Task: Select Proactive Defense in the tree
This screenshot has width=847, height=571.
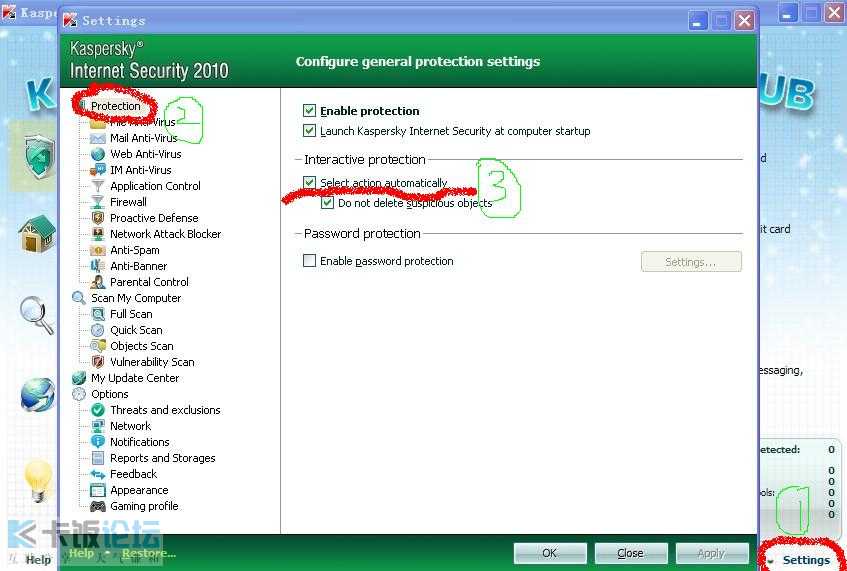Action: (x=154, y=218)
